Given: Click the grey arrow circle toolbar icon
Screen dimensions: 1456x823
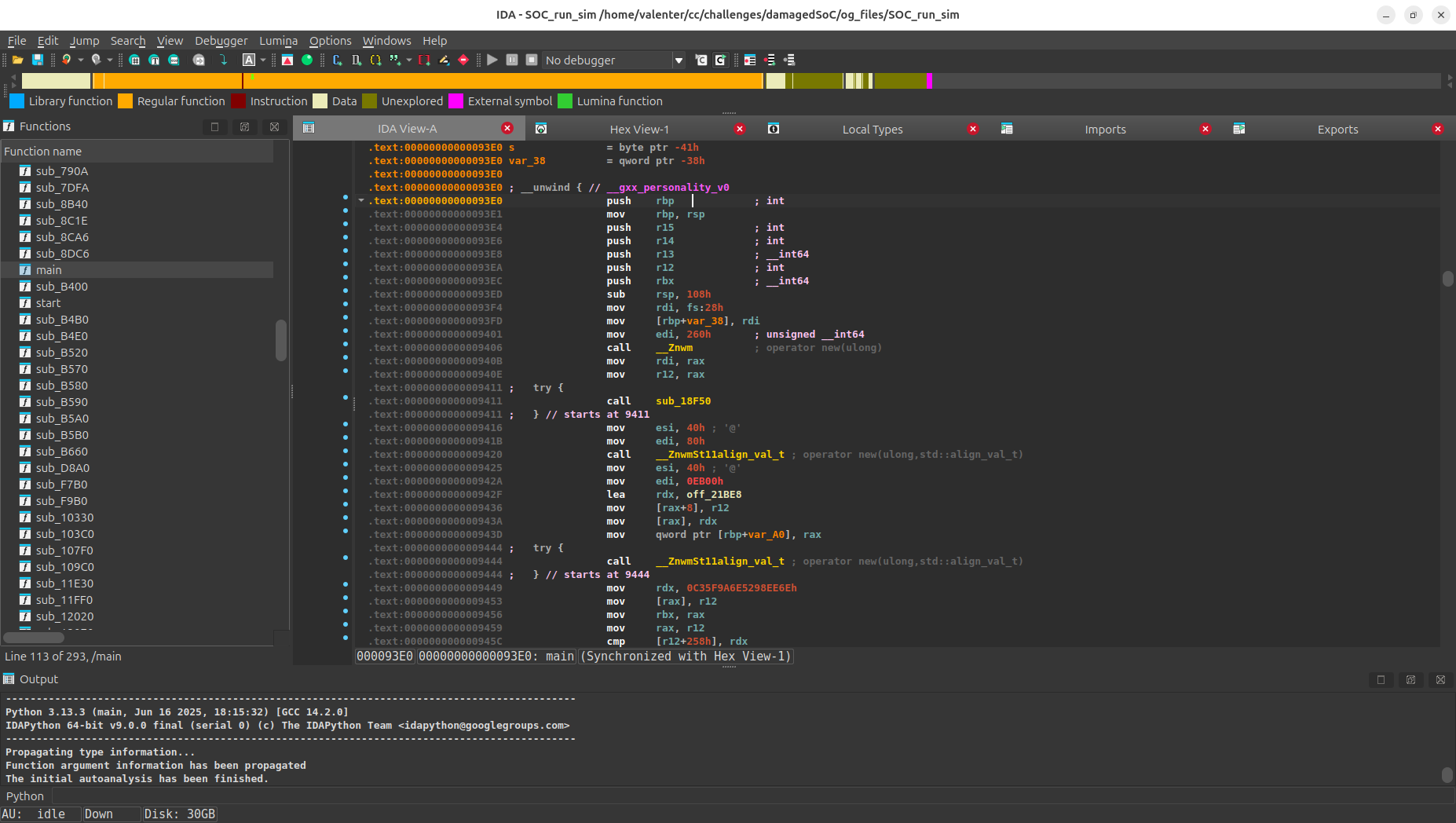Looking at the screenshot, I should (x=199, y=60).
